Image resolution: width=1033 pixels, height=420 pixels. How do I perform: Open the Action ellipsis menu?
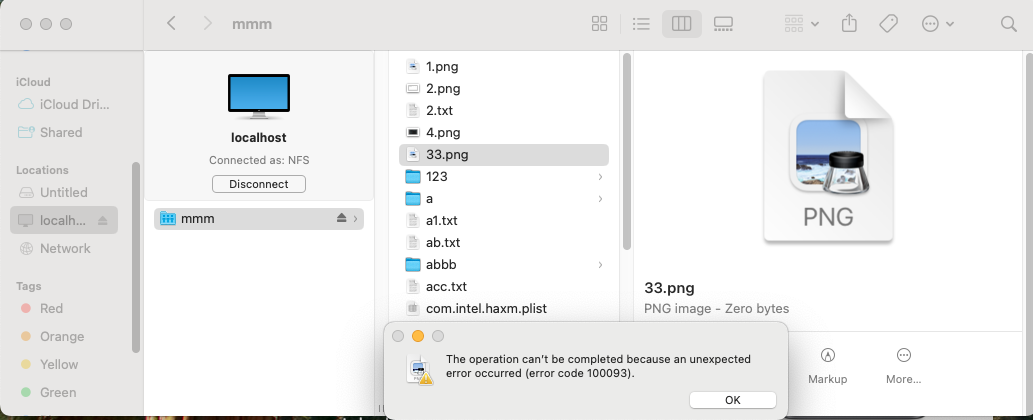tap(937, 23)
